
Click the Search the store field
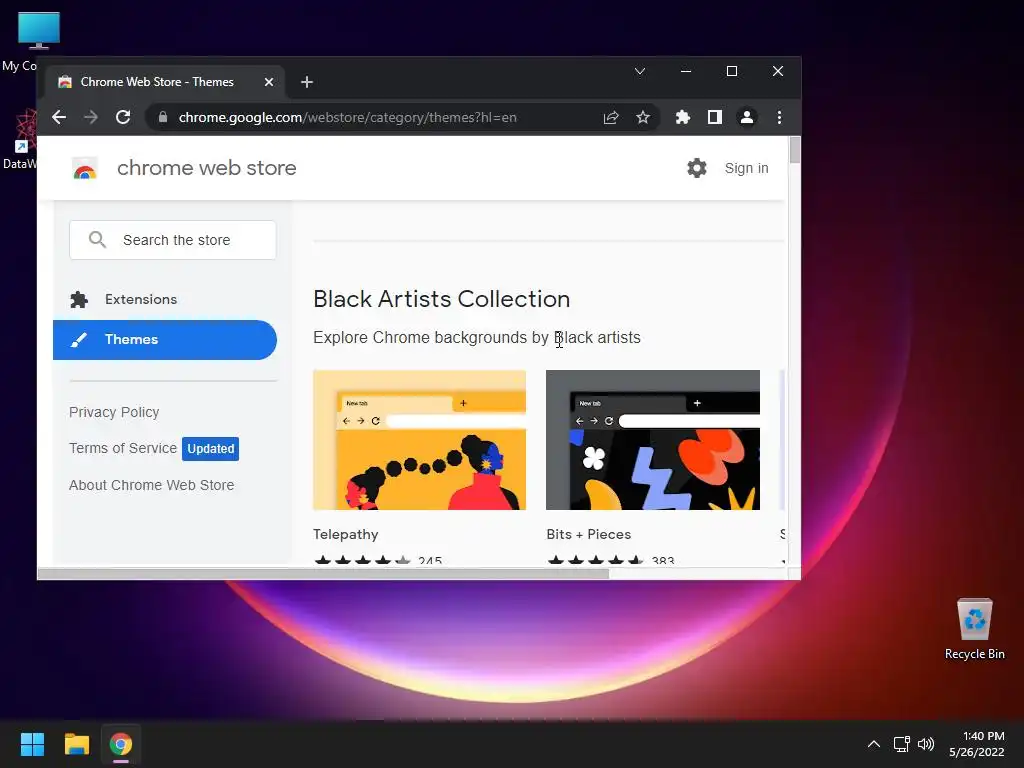(173, 240)
